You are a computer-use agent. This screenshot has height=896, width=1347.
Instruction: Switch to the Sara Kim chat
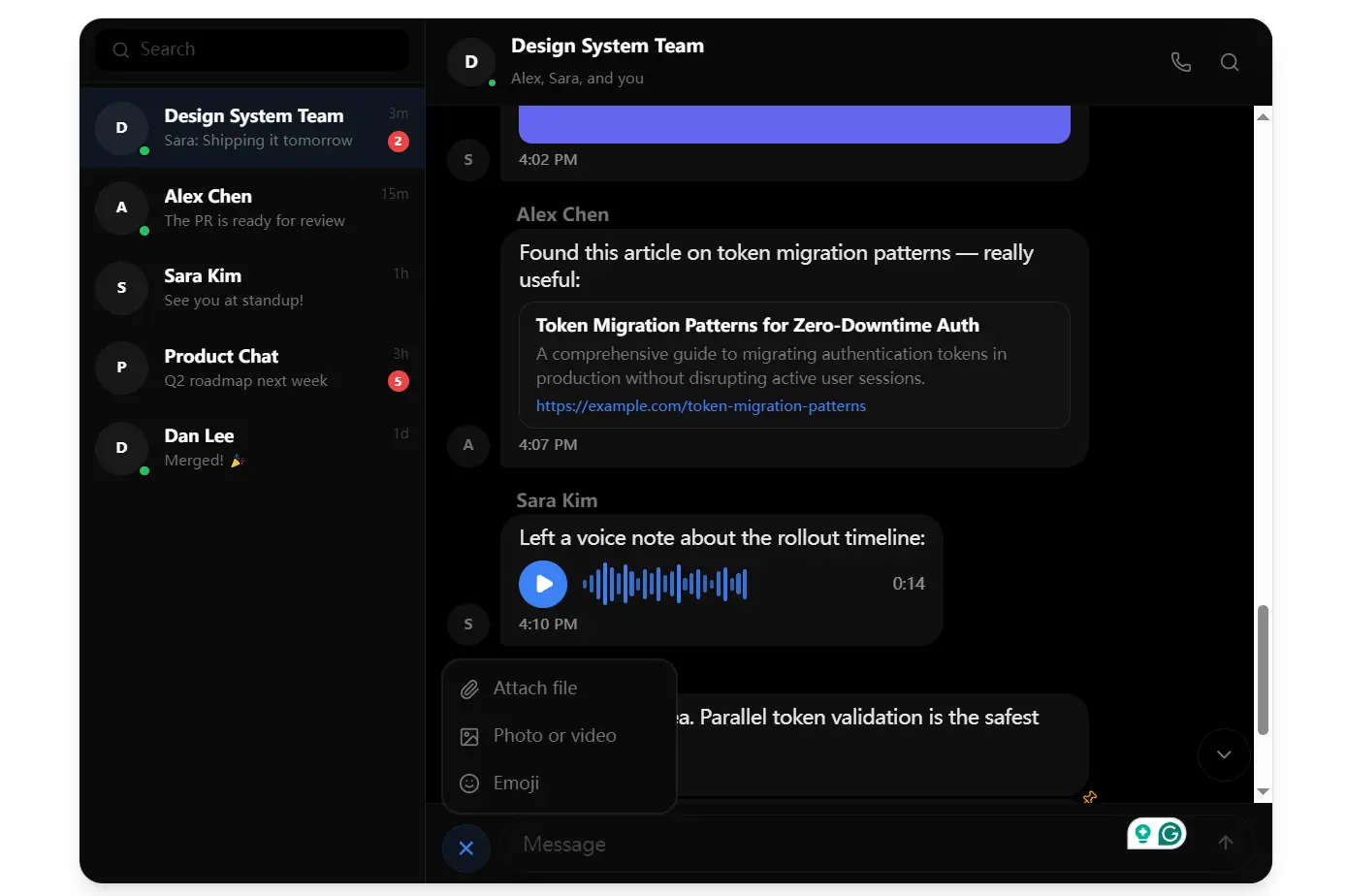pyautogui.click(x=251, y=287)
